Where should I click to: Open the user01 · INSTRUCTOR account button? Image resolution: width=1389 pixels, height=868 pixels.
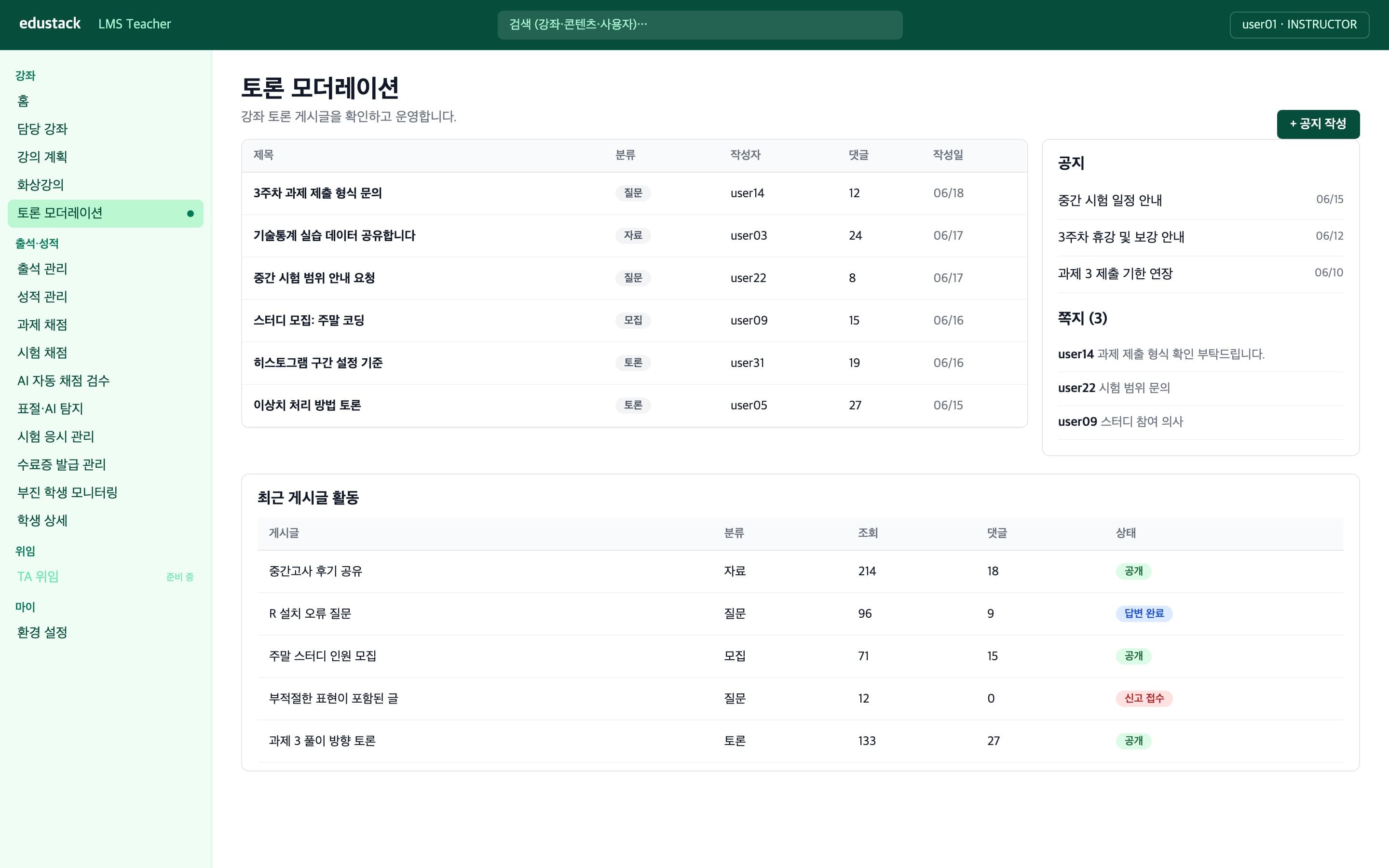coord(1299,25)
